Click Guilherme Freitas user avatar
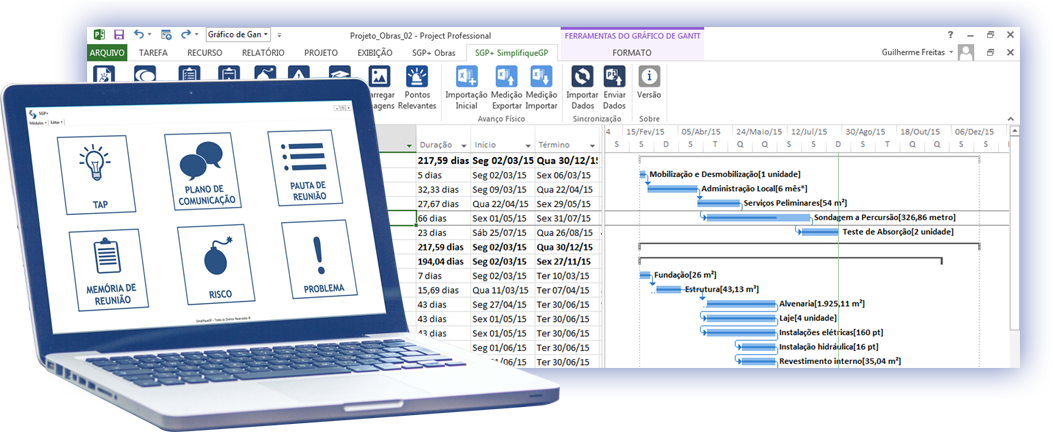The height and width of the screenshot is (432, 1053). [x=966, y=52]
